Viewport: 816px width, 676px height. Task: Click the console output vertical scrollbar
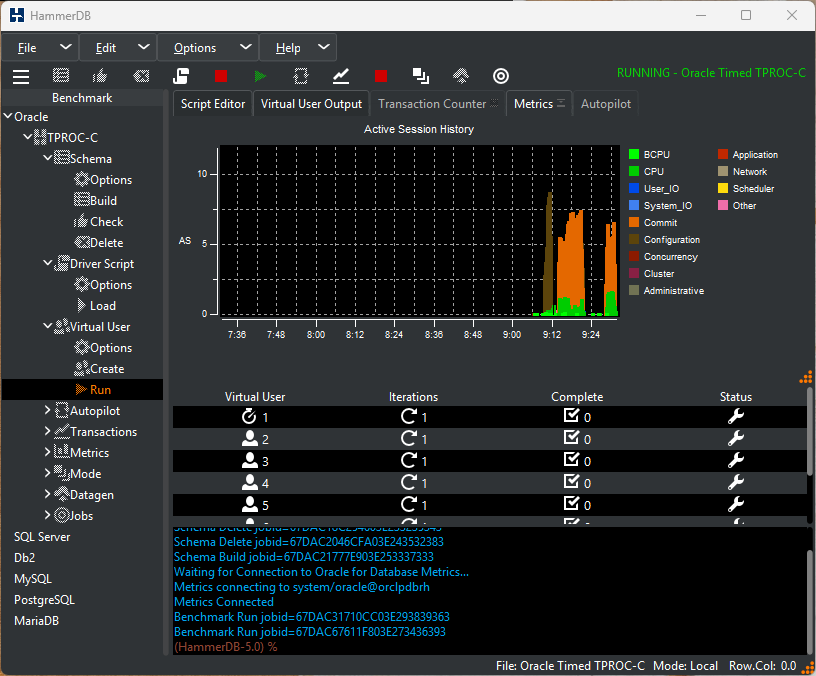810,601
